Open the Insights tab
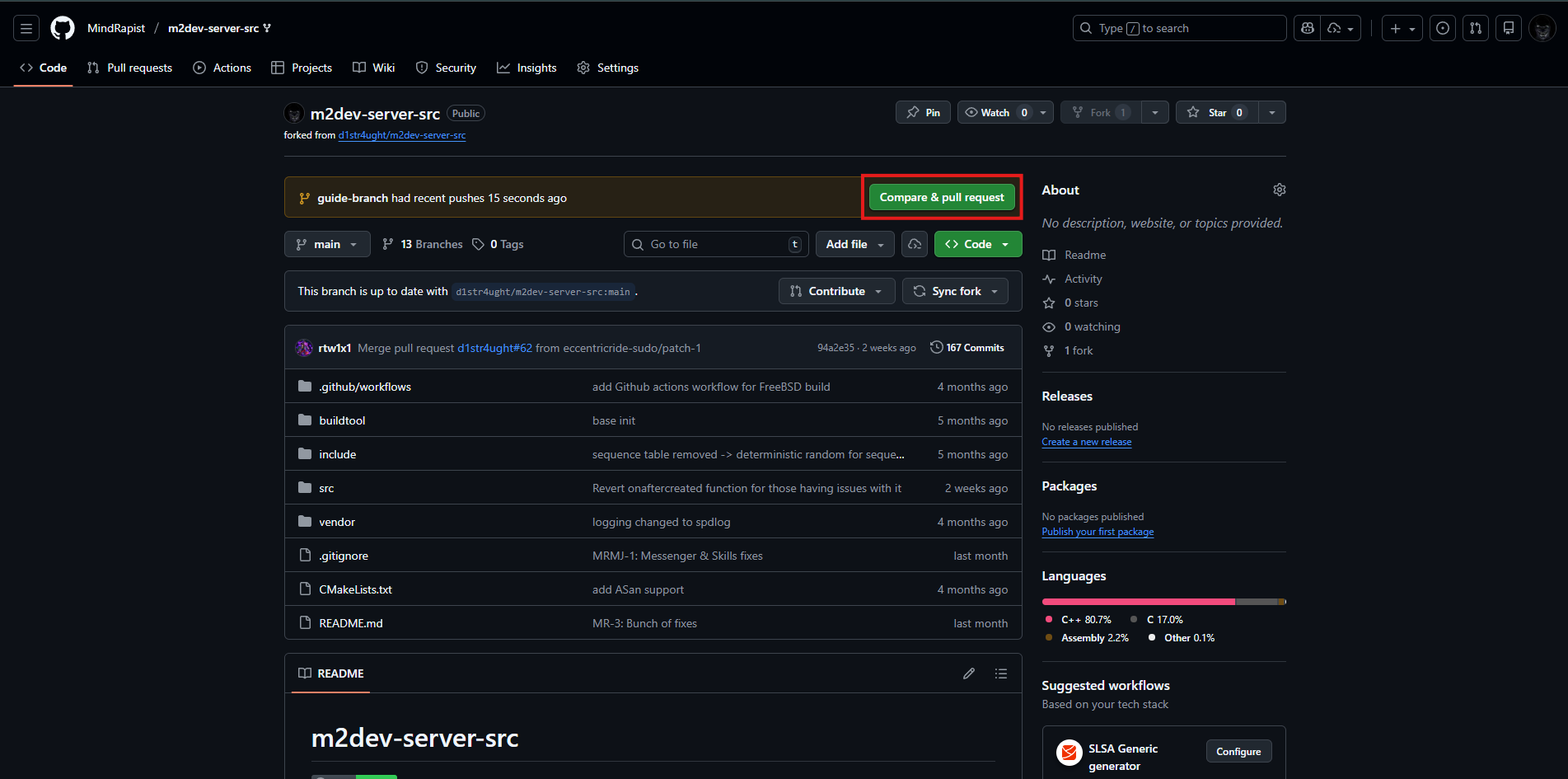Image resolution: width=1568 pixels, height=779 pixels. click(527, 68)
